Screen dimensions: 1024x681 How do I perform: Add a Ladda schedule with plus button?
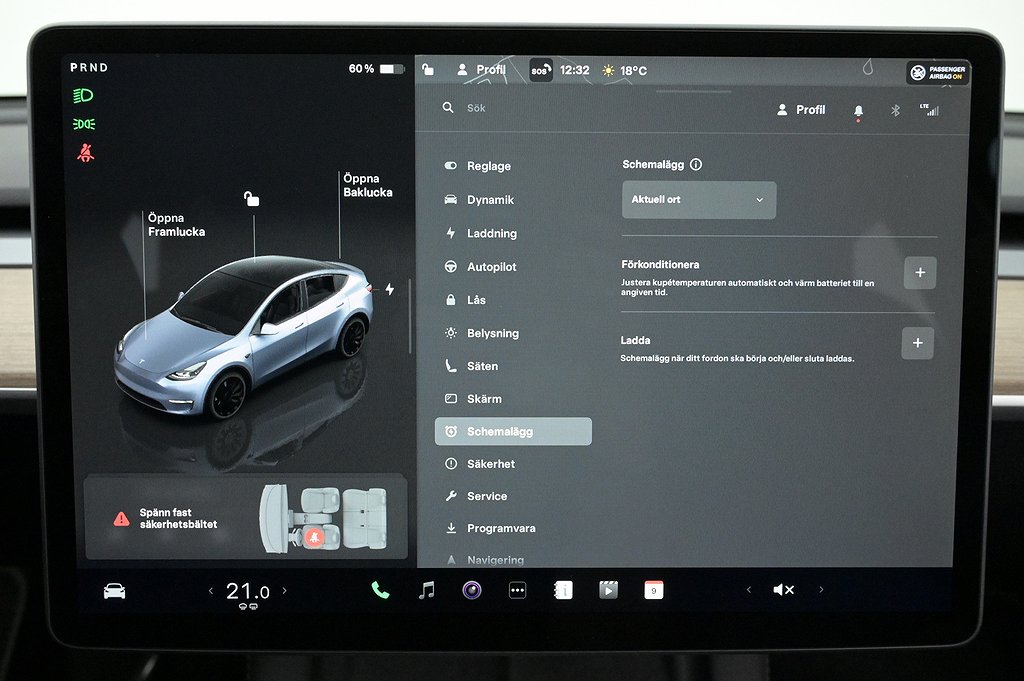pos(918,343)
